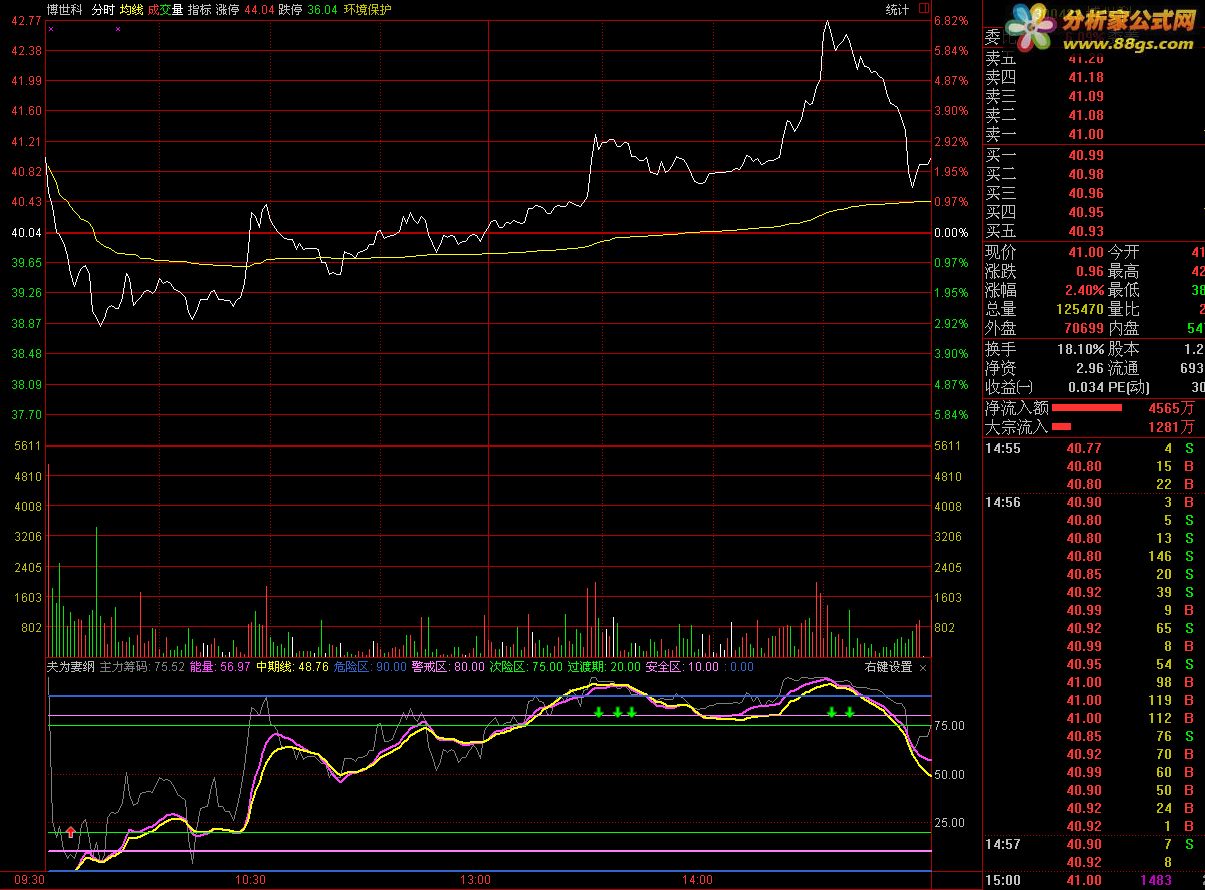Toggle the 均线 average line label
Screen dimensions: 1205x890
[131, 9]
